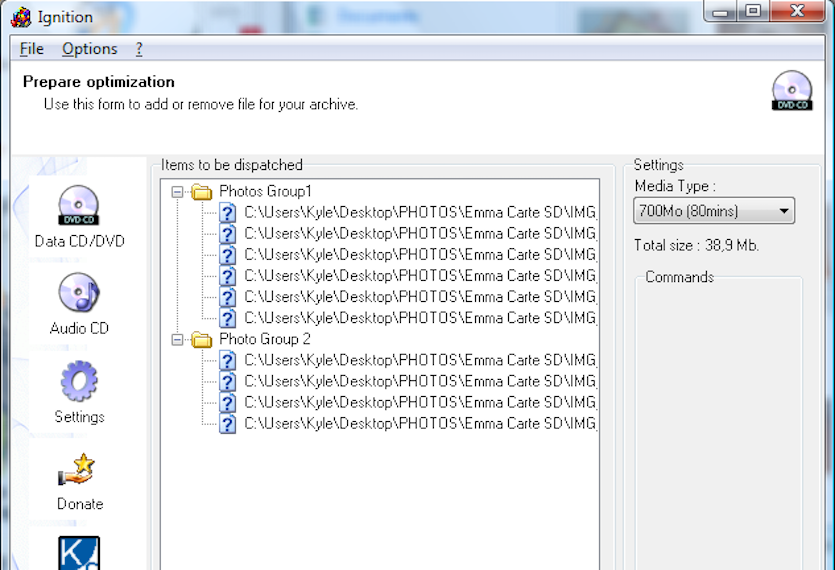Collapse the Photos Group1 tree node

click(178, 191)
